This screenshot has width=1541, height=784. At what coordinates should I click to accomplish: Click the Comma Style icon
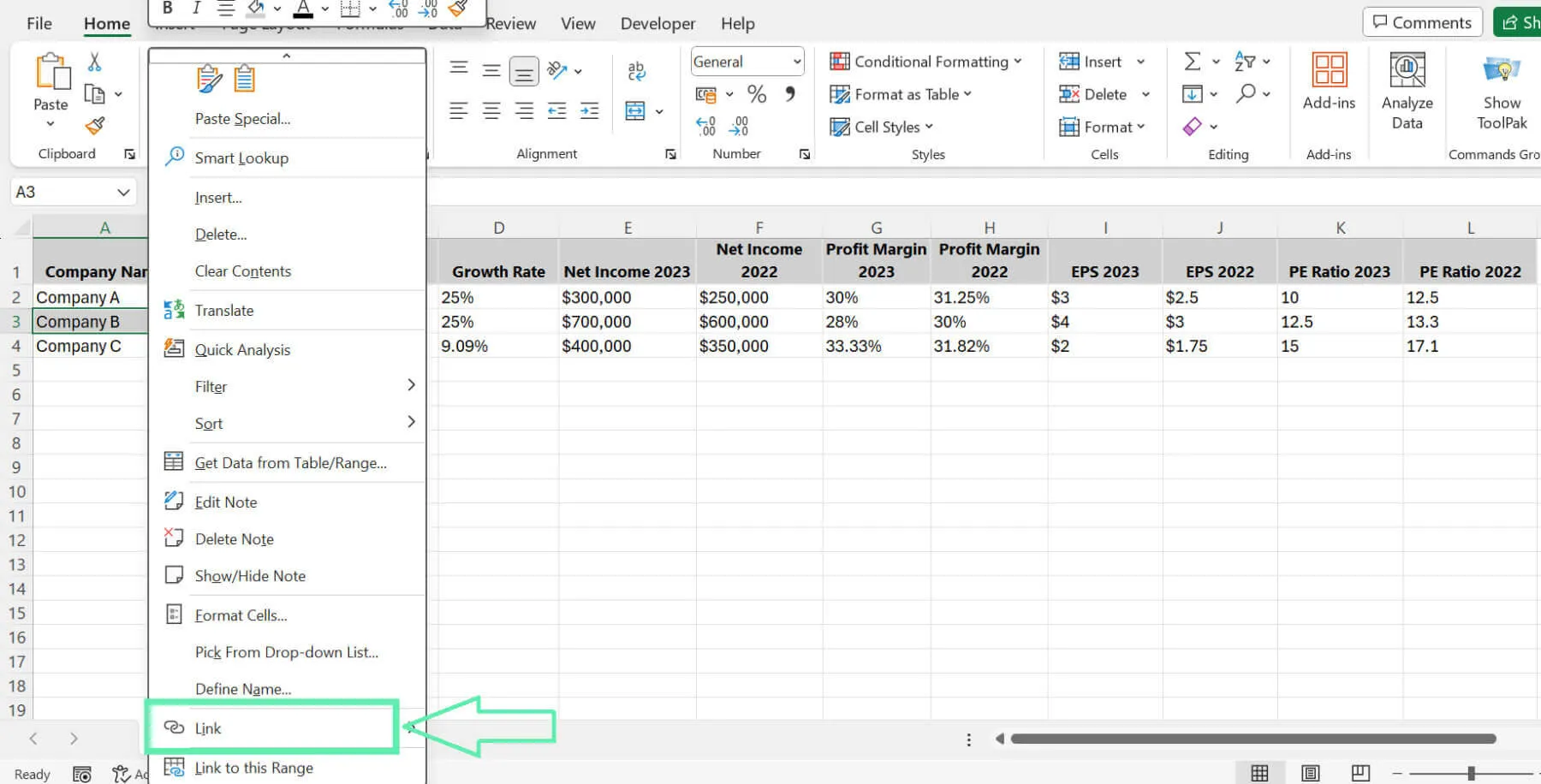[x=790, y=93]
